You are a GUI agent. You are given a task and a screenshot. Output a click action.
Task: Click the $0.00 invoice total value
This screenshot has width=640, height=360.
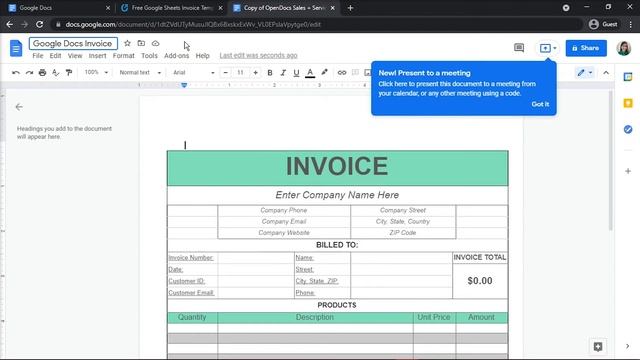(480, 281)
